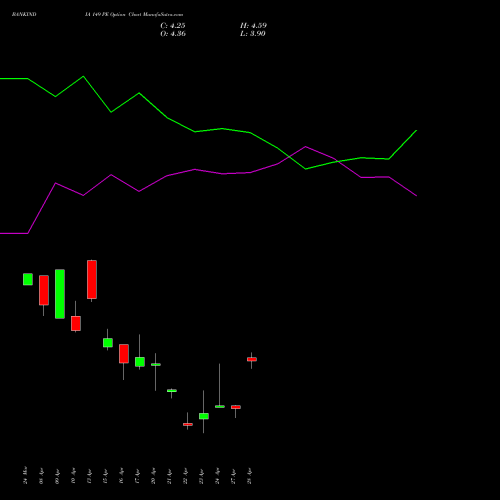Click the last red candlestick on 28 Apr
Screen dimensions: 500x500
[252, 359]
